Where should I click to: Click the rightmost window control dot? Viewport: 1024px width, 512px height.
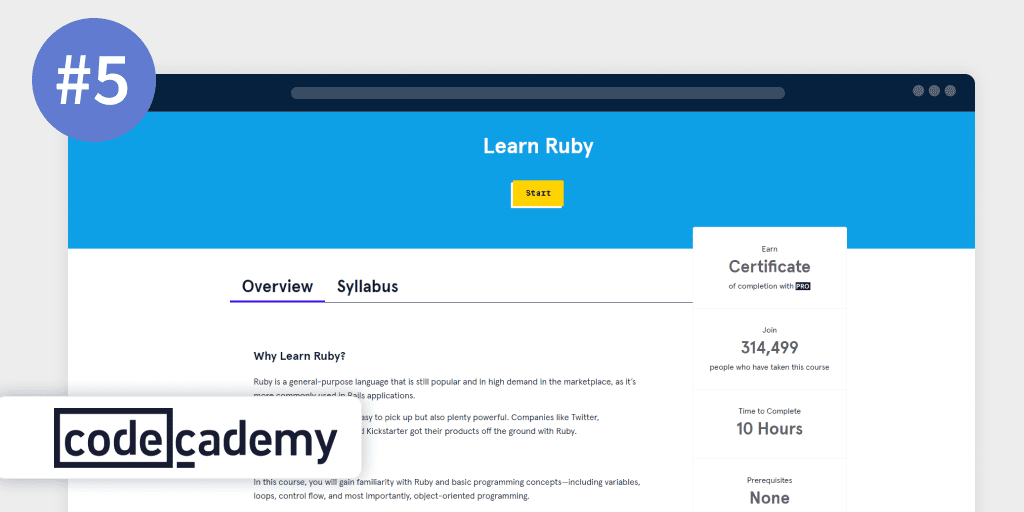(950, 91)
